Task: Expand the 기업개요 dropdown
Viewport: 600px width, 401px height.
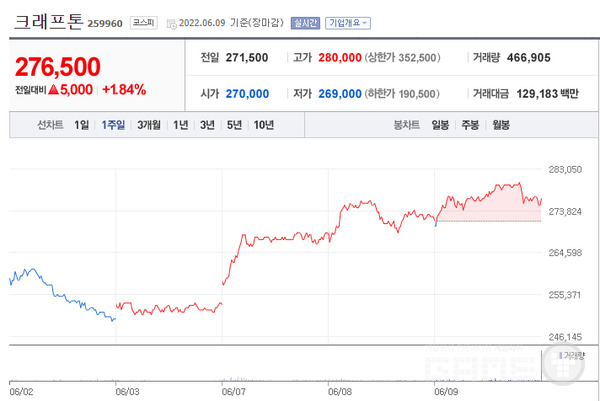Action: (348, 22)
